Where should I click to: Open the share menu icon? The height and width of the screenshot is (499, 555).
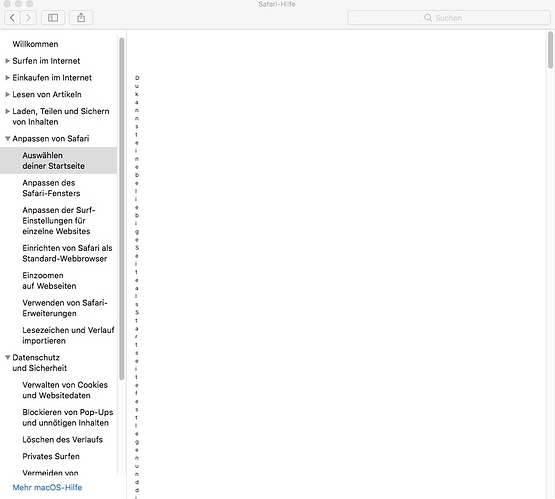coord(81,18)
